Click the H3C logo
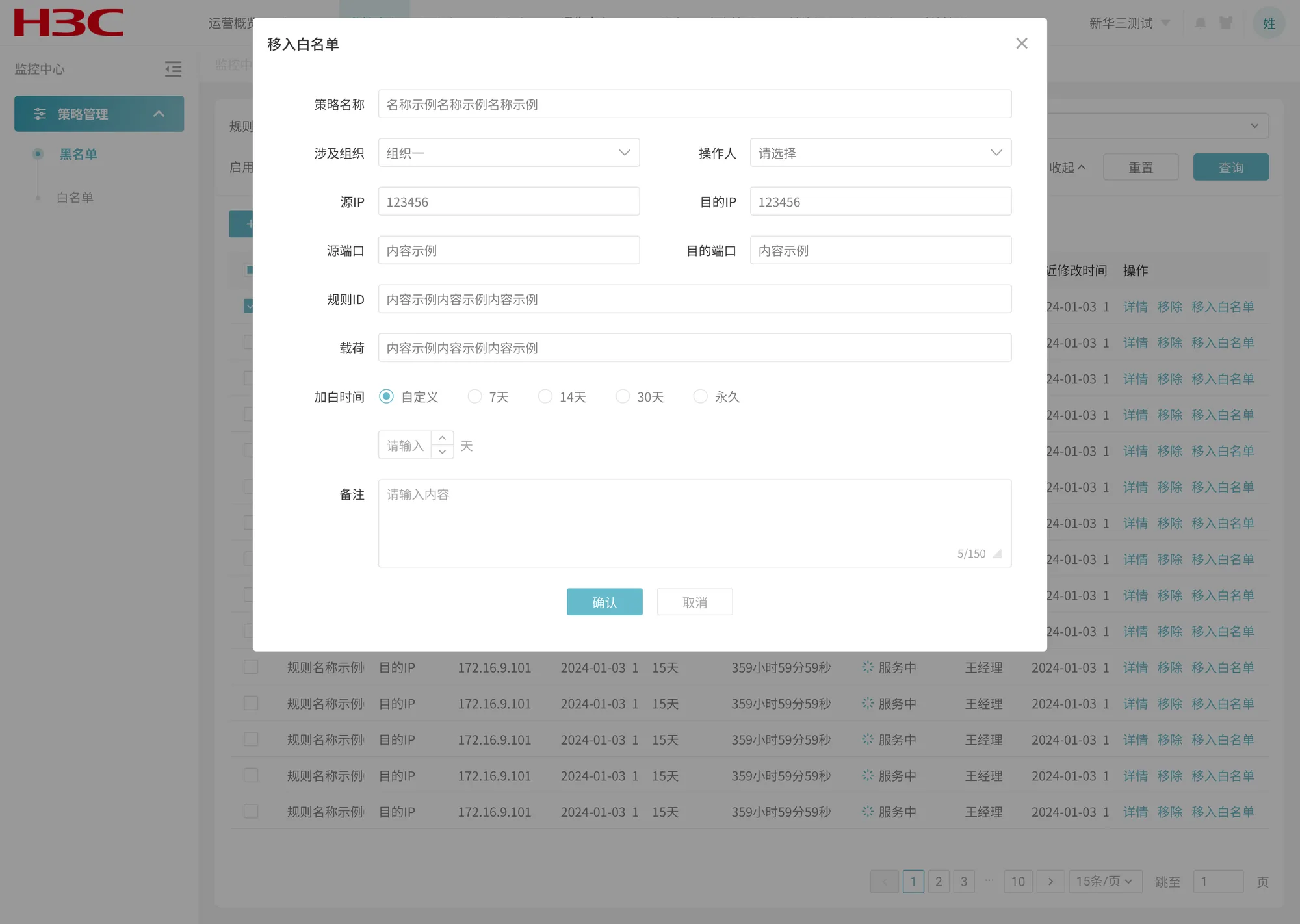The image size is (1300, 924). click(69, 23)
